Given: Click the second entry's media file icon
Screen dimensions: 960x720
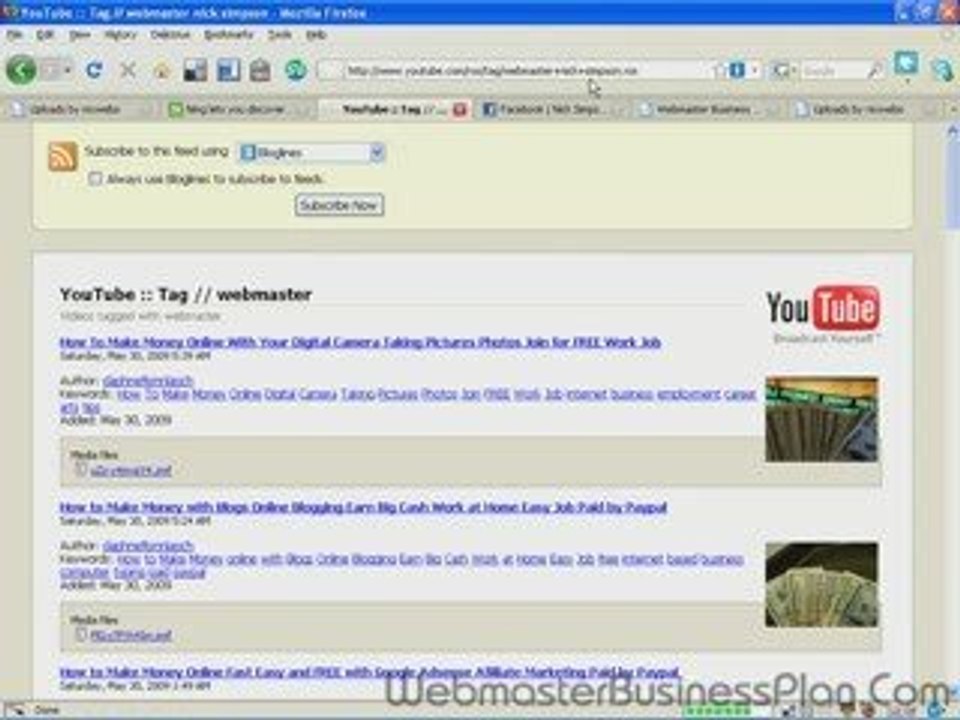Looking at the screenshot, I should 80,635.
